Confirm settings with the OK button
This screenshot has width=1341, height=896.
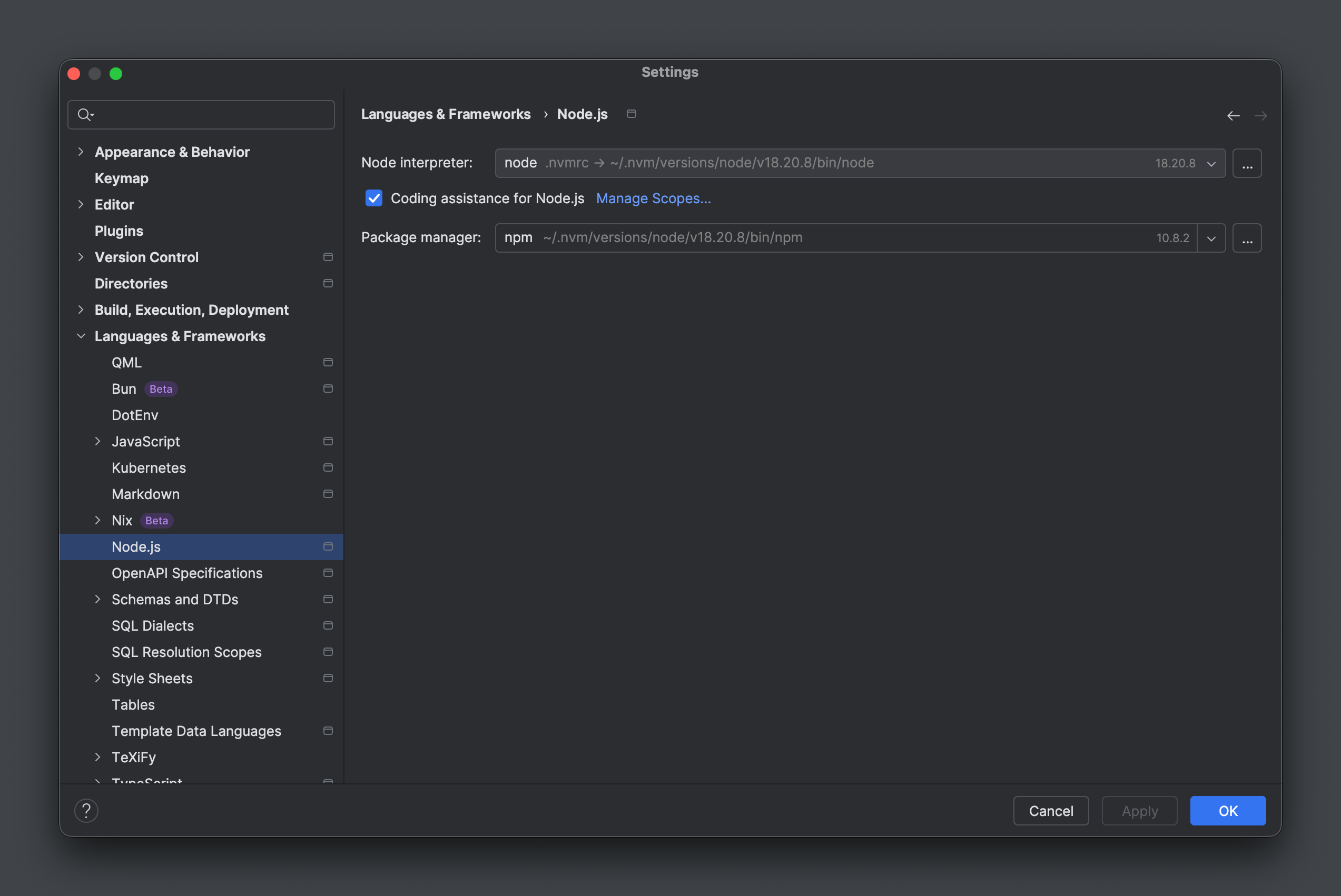1227,810
